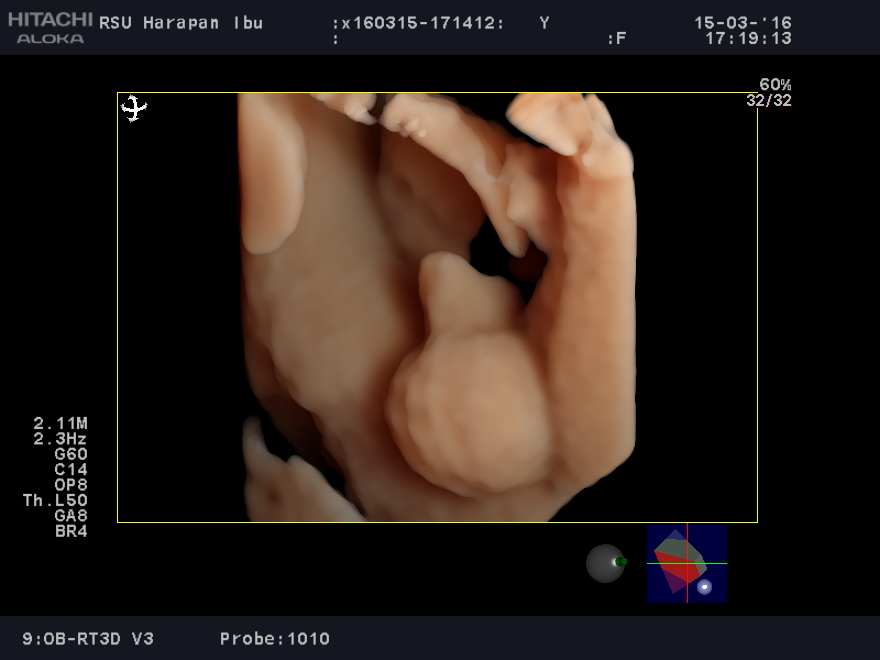Click the 60% value

tap(775, 85)
